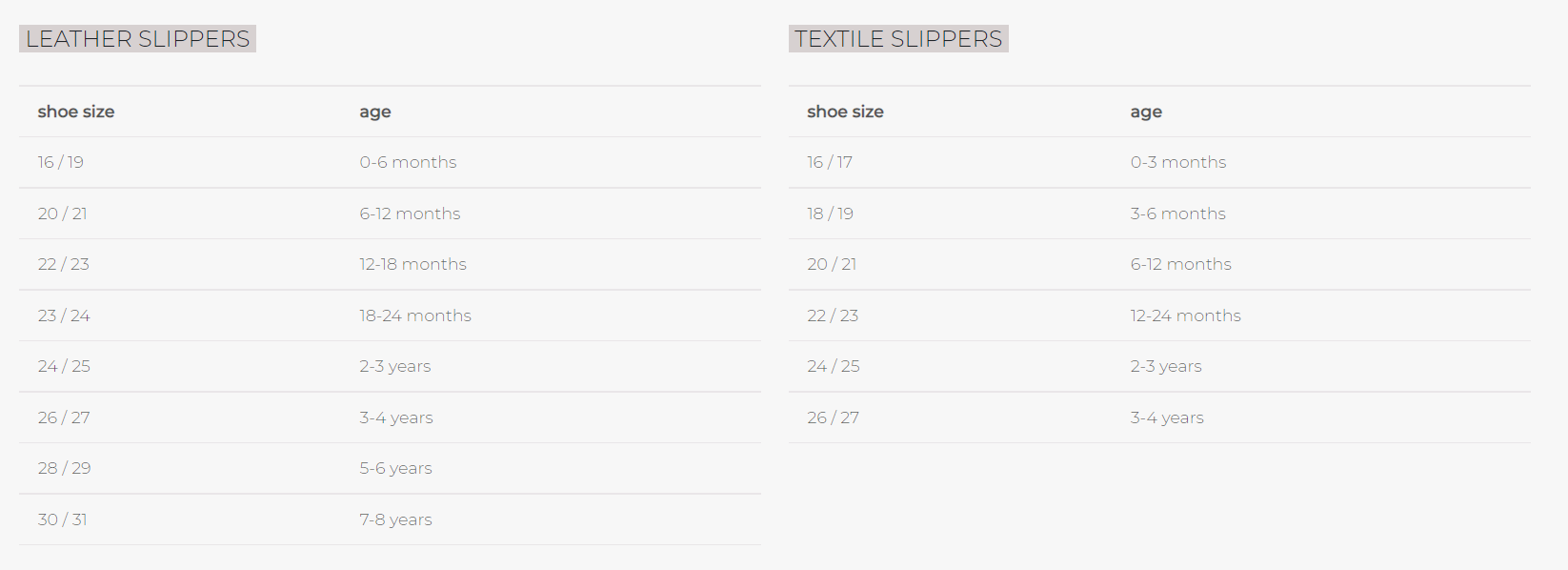The height and width of the screenshot is (570, 1568).
Task: Click leather age 0-6 months cell
Action: tap(408, 162)
